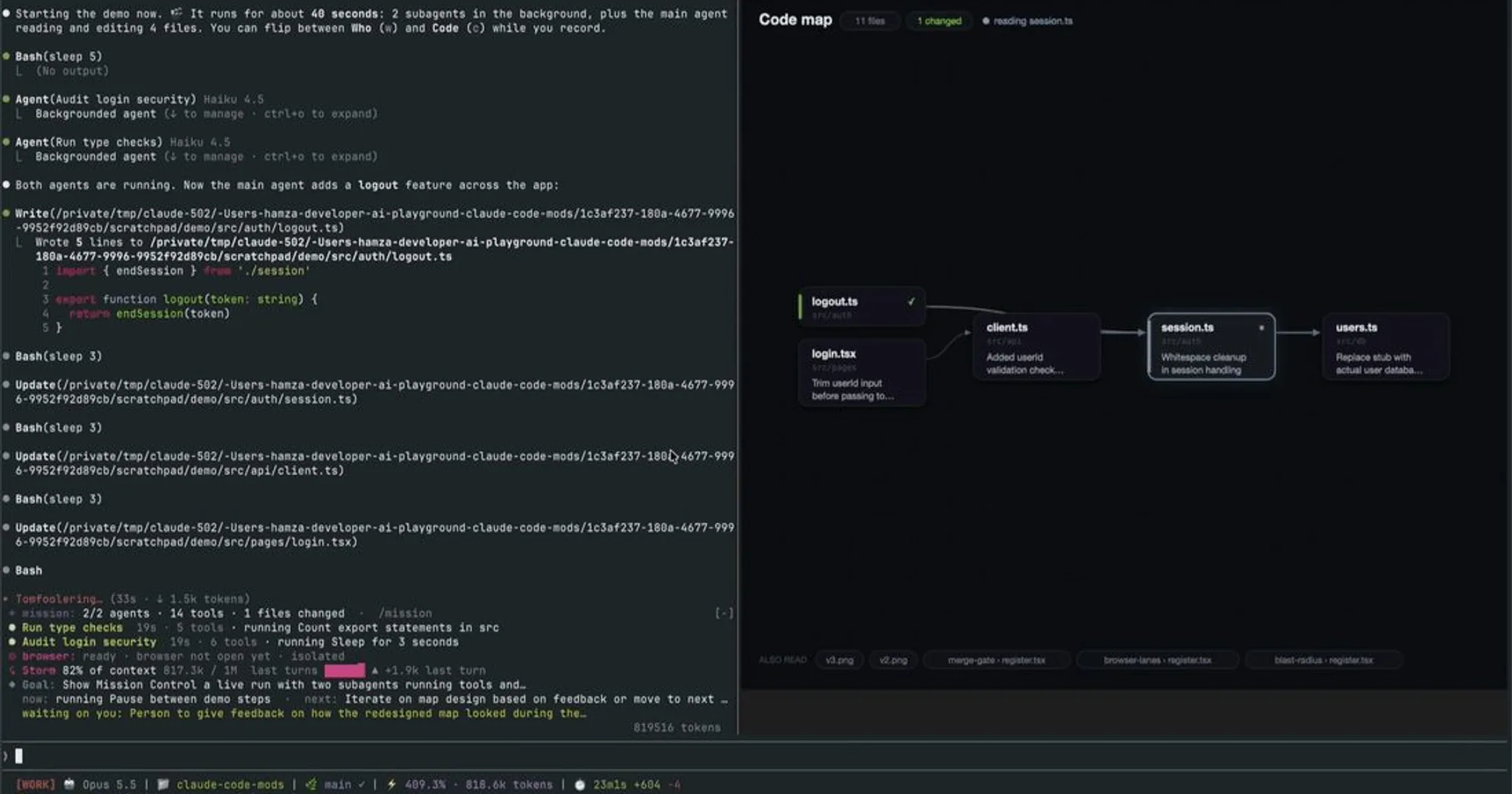Click the Opus 5.5 model icon in status bar
This screenshot has width=1512, height=794.
click(70, 784)
